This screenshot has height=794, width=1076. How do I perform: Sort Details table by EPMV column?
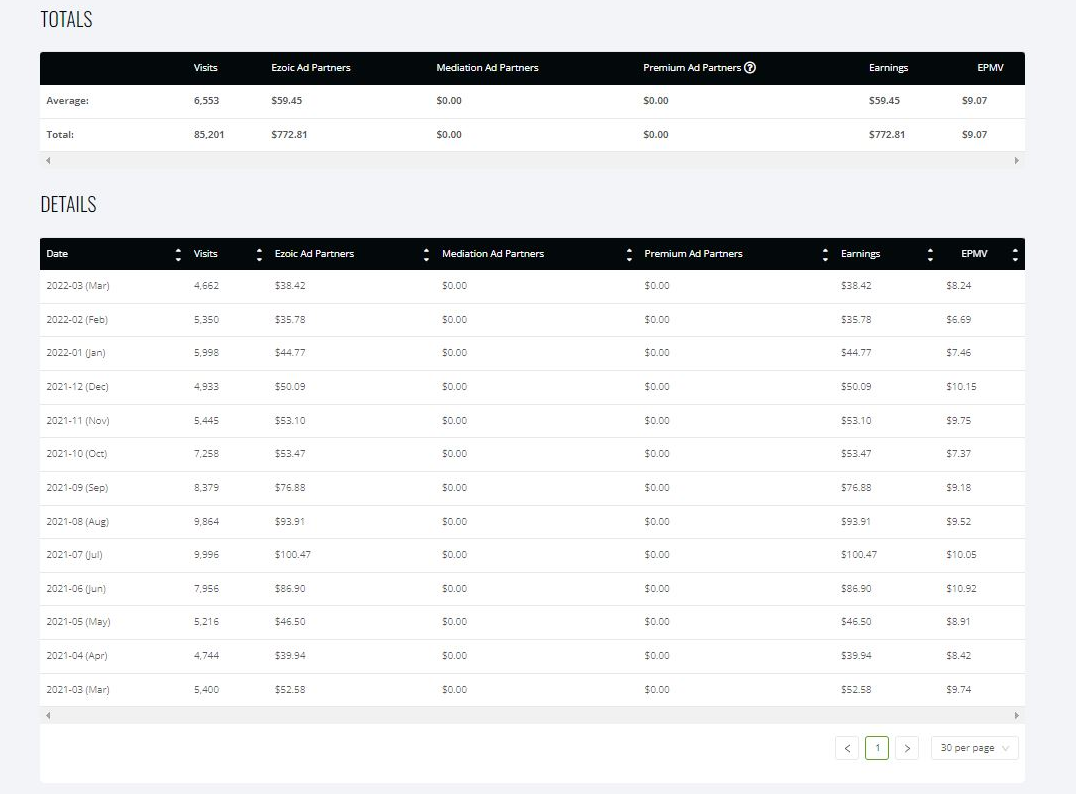pos(1015,255)
